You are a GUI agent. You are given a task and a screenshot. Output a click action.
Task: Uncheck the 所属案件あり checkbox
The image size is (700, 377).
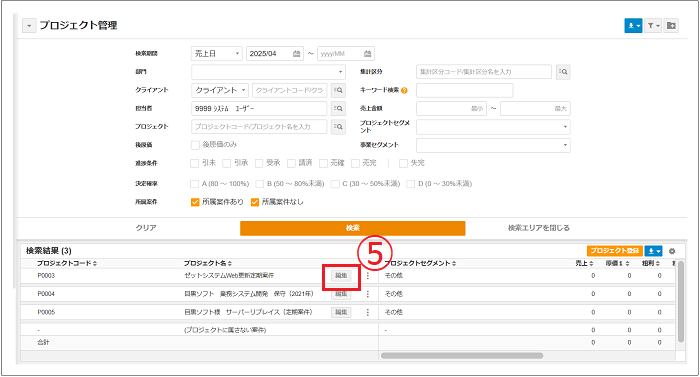click(x=195, y=202)
